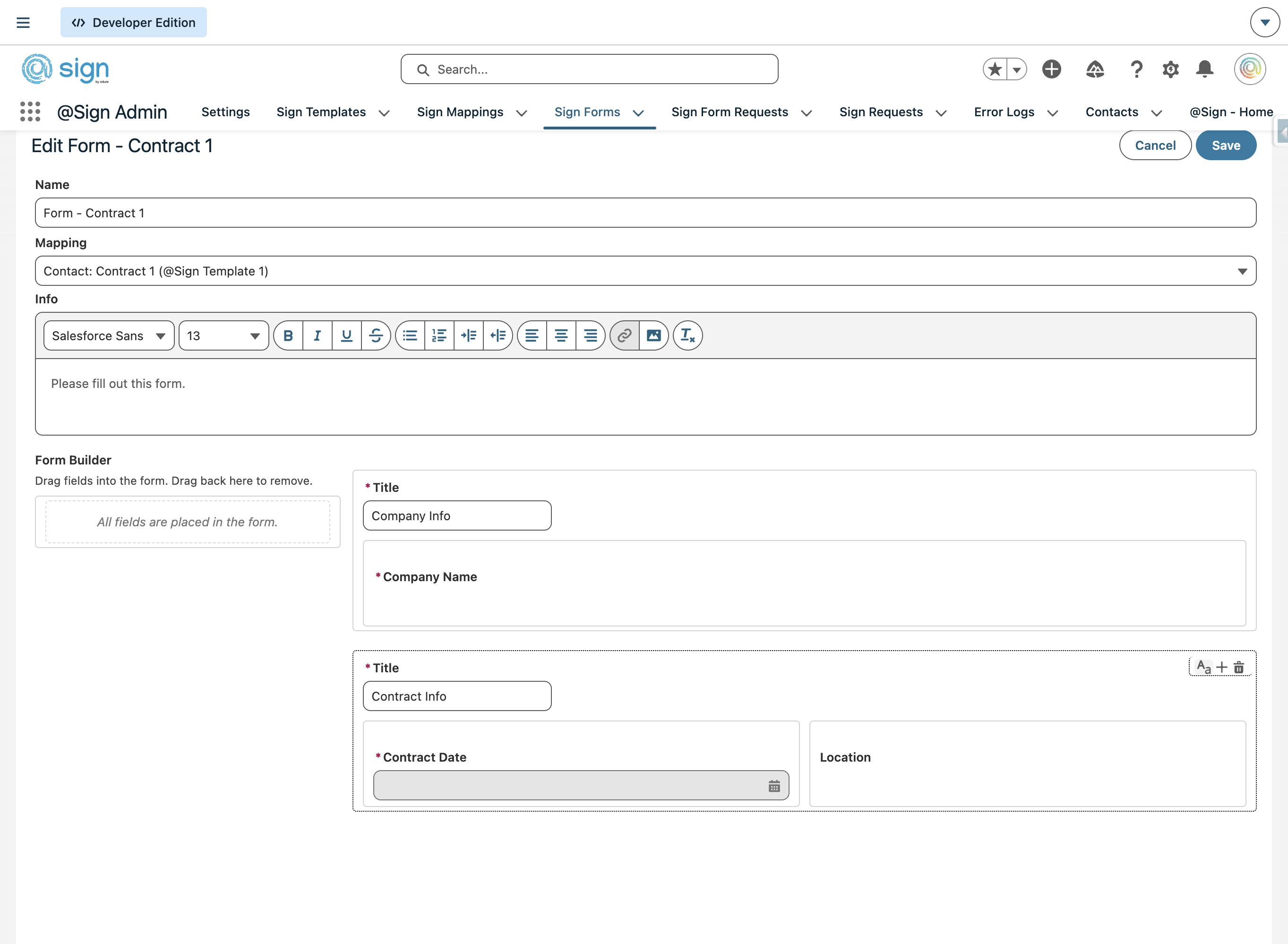Open the Mapping dropdown
The width and height of the screenshot is (1288, 944).
tap(645, 271)
